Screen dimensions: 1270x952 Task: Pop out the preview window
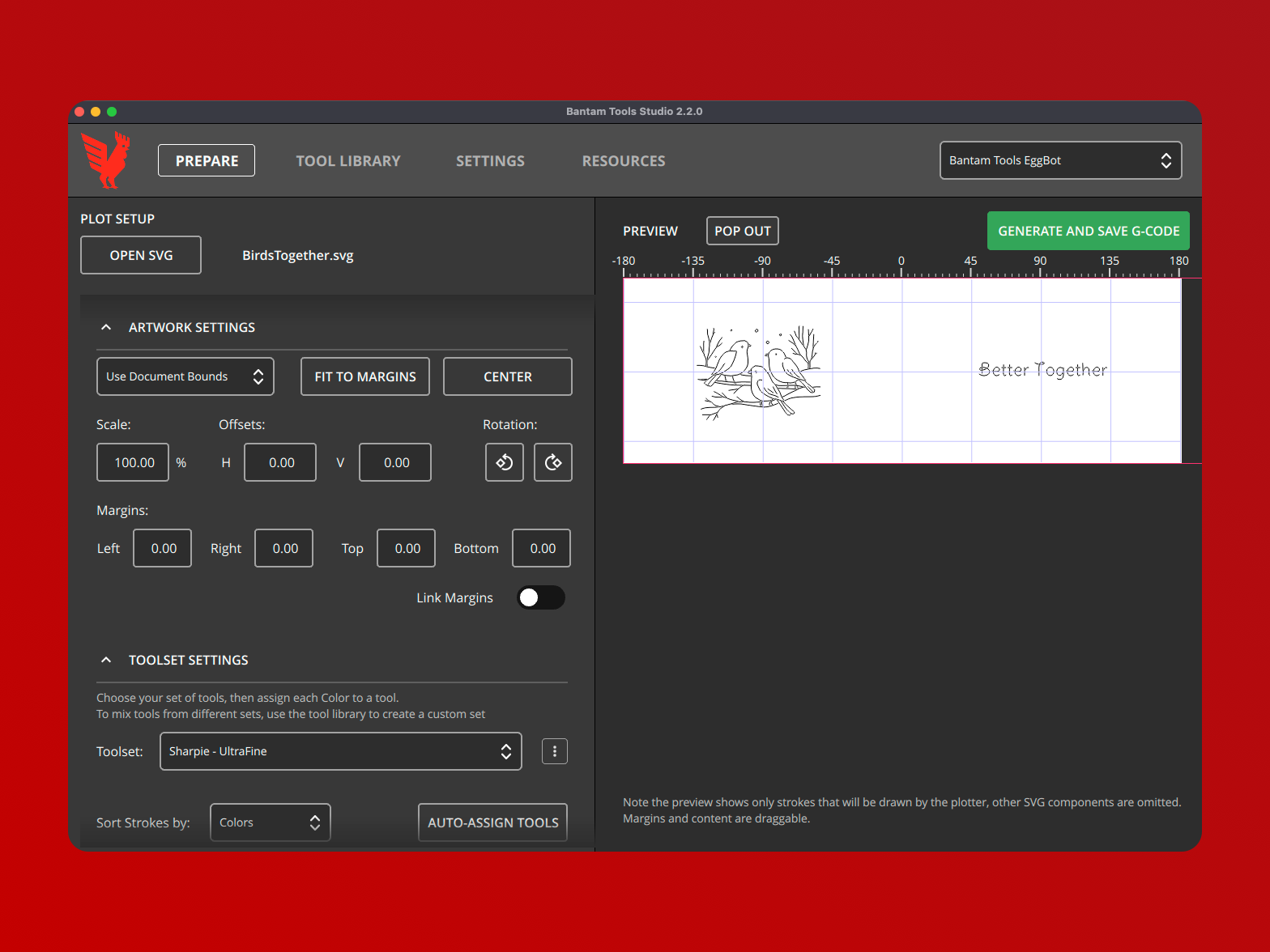tap(742, 231)
